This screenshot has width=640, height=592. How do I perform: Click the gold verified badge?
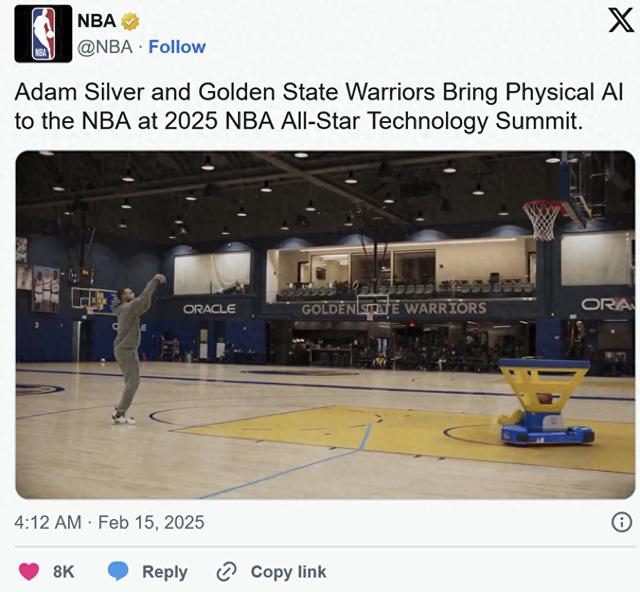[131, 22]
